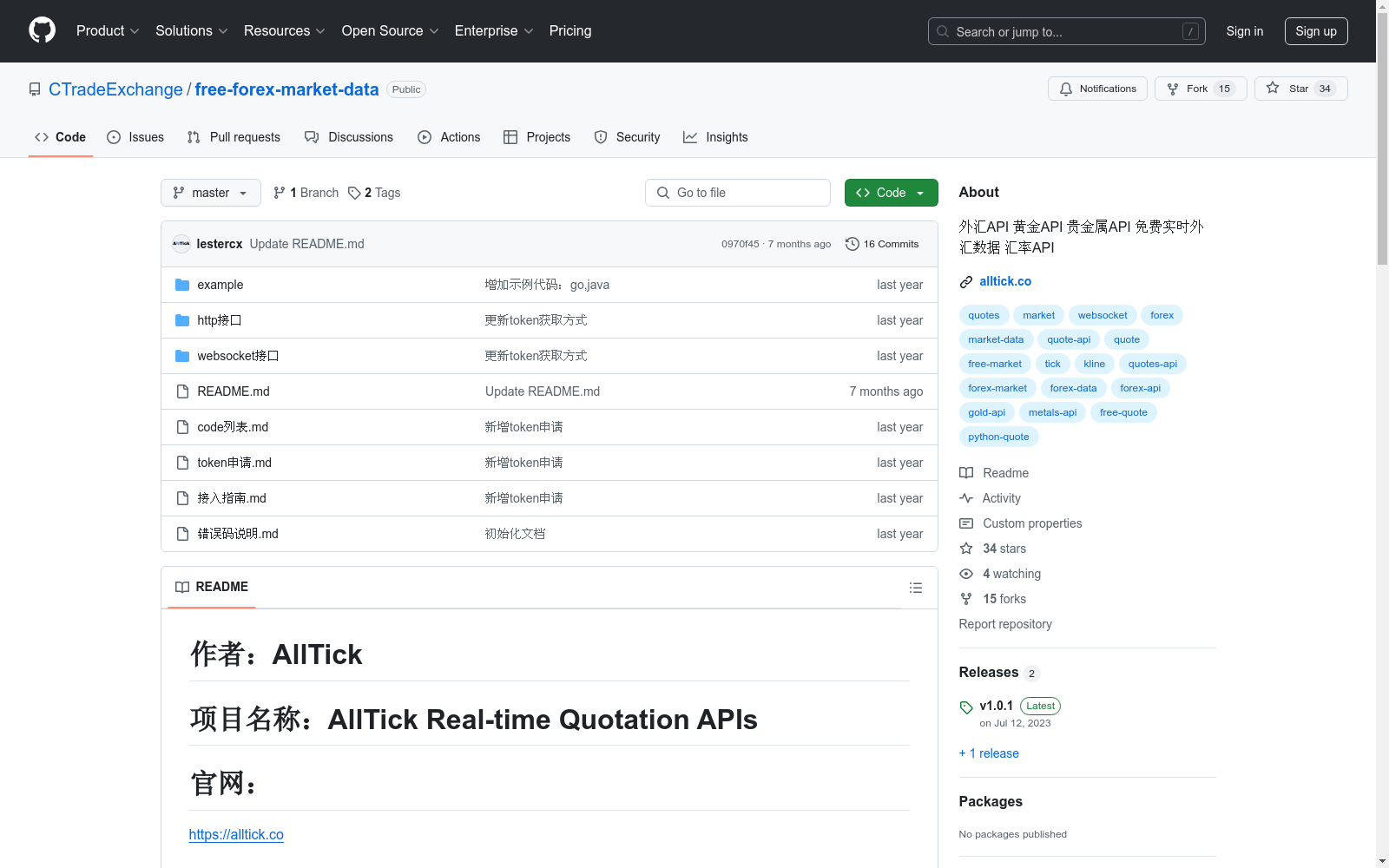Image resolution: width=1389 pixels, height=868 pixels.
Task: Click the forex-market topic tag
Action: click(997, 388)
